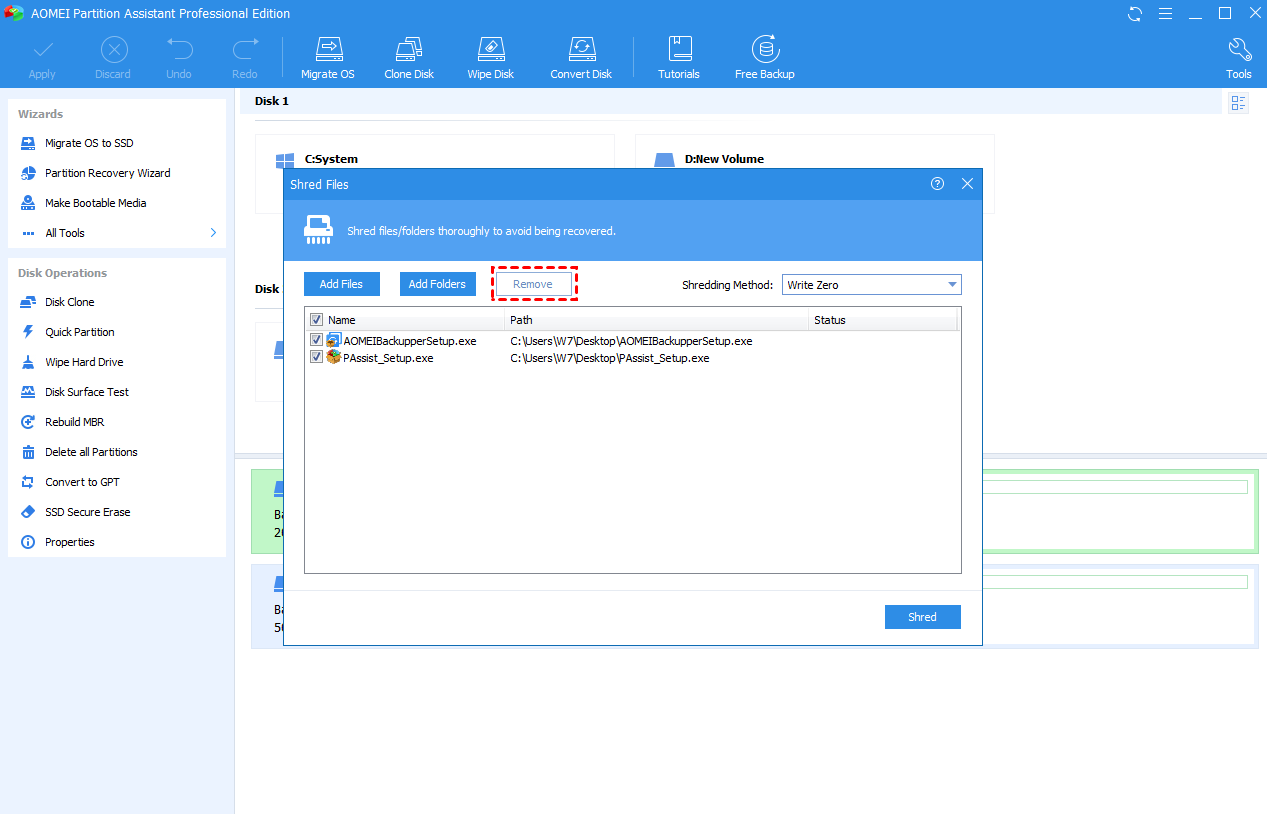Open the Shred Files help icon
The image size is (1267, 814).
937,184
